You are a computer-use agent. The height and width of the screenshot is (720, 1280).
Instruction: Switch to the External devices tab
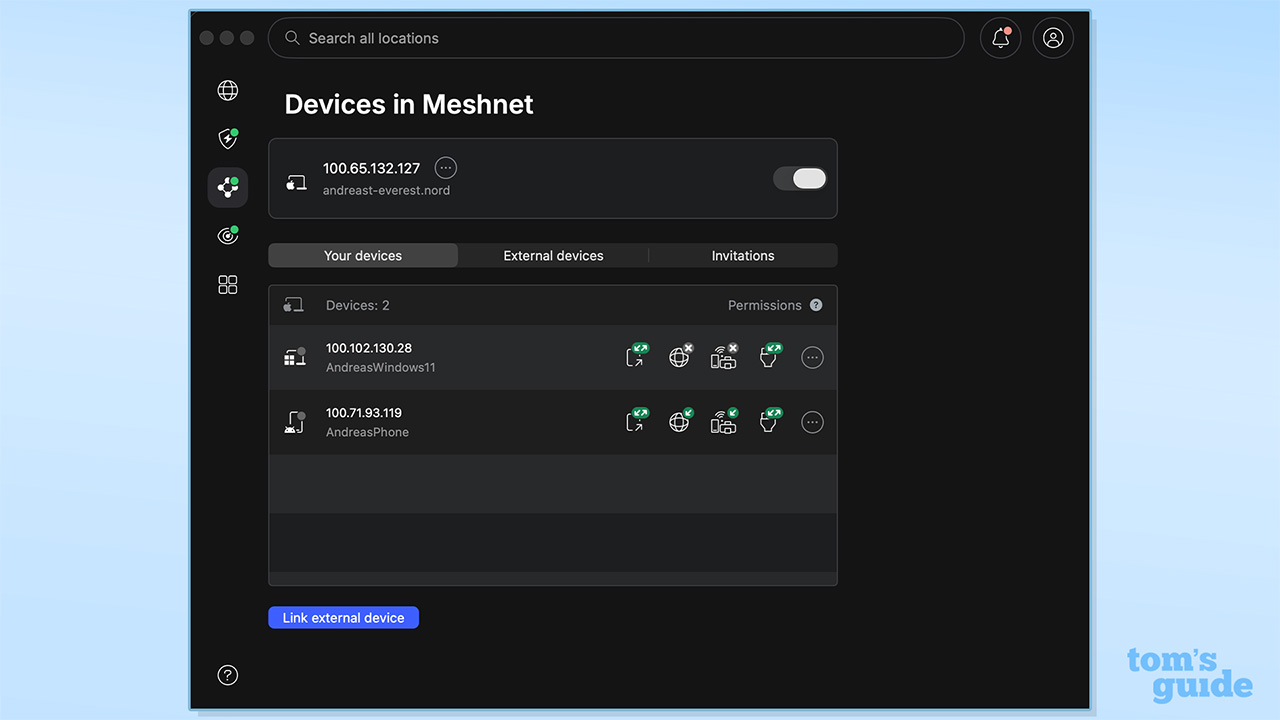553,255
